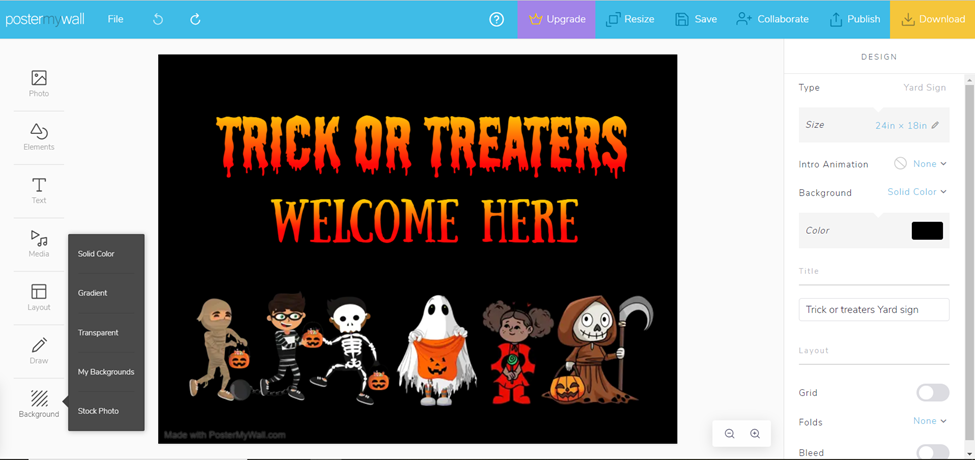Click the redo arrow icon

click(x=195, y=19)
